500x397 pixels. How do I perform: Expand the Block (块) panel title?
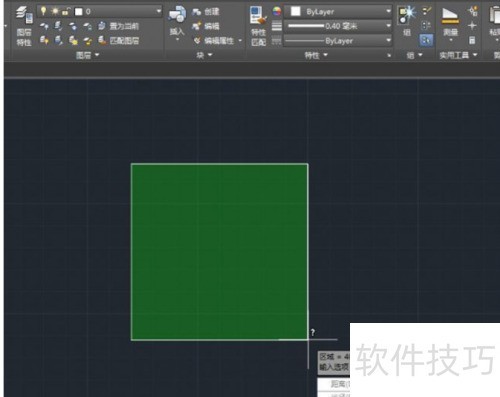click(x=204, y=55)
